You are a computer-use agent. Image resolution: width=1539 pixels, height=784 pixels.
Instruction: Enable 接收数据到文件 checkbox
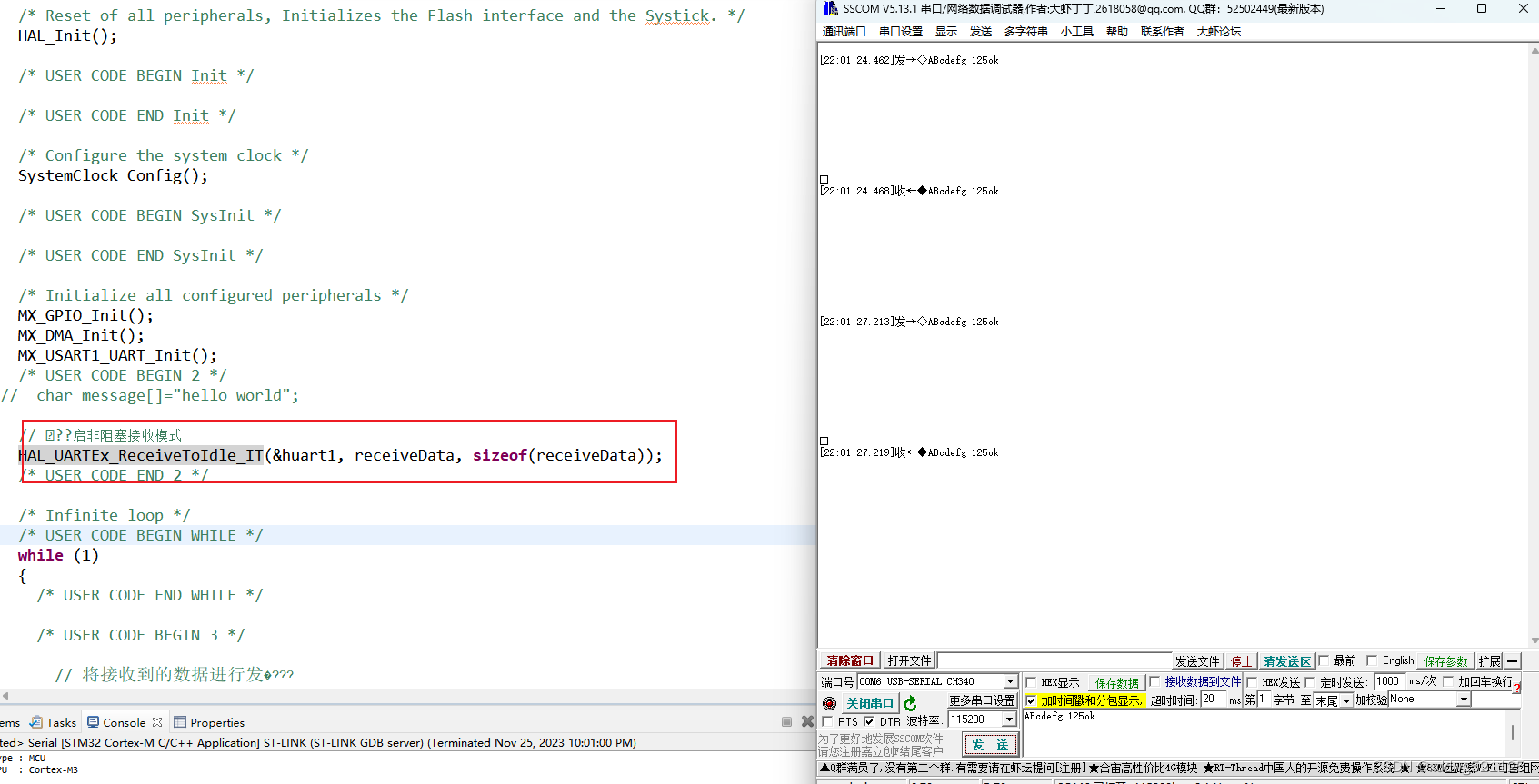point(1154,681)
